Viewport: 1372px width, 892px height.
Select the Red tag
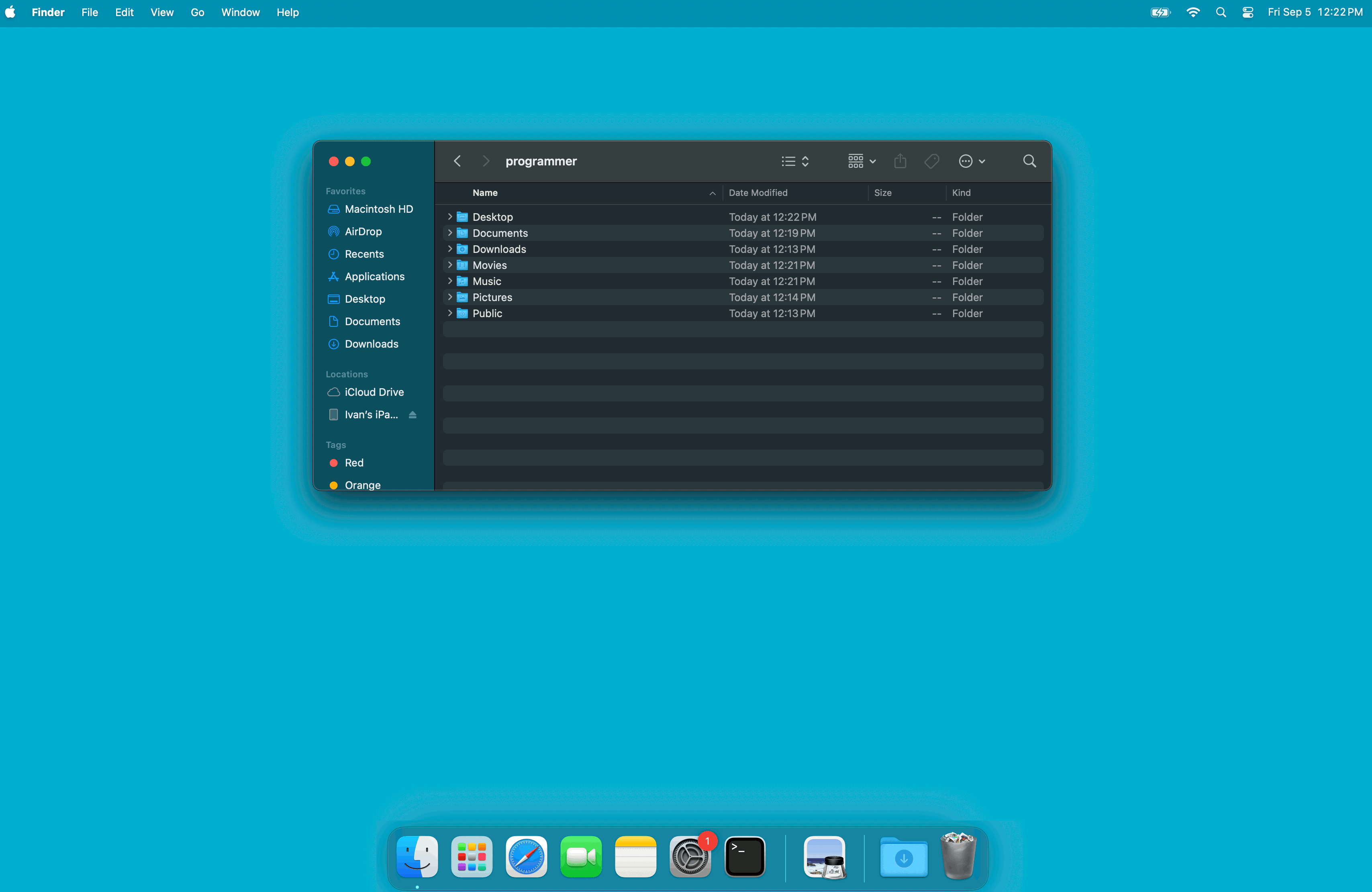pyautogui.click(x=353, y=463)
